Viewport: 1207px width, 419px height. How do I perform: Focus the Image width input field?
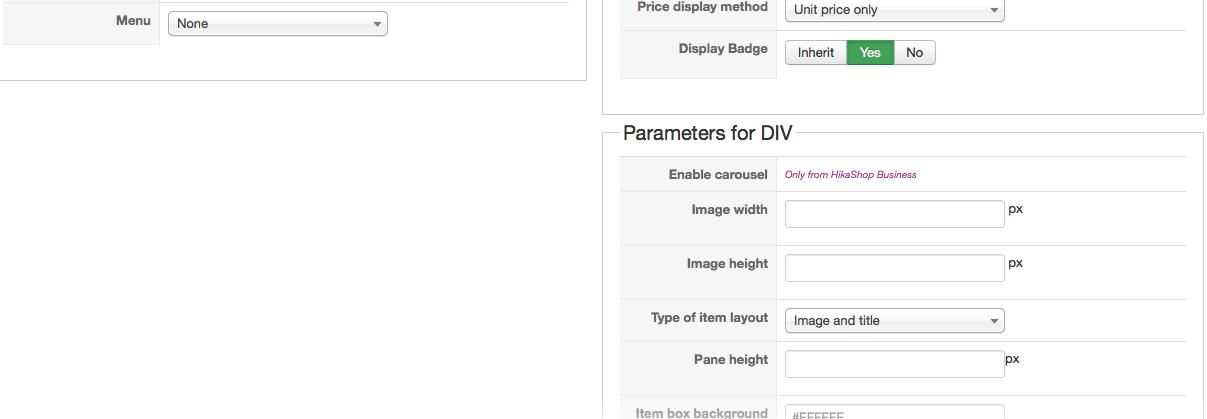[x=894, y=214]
